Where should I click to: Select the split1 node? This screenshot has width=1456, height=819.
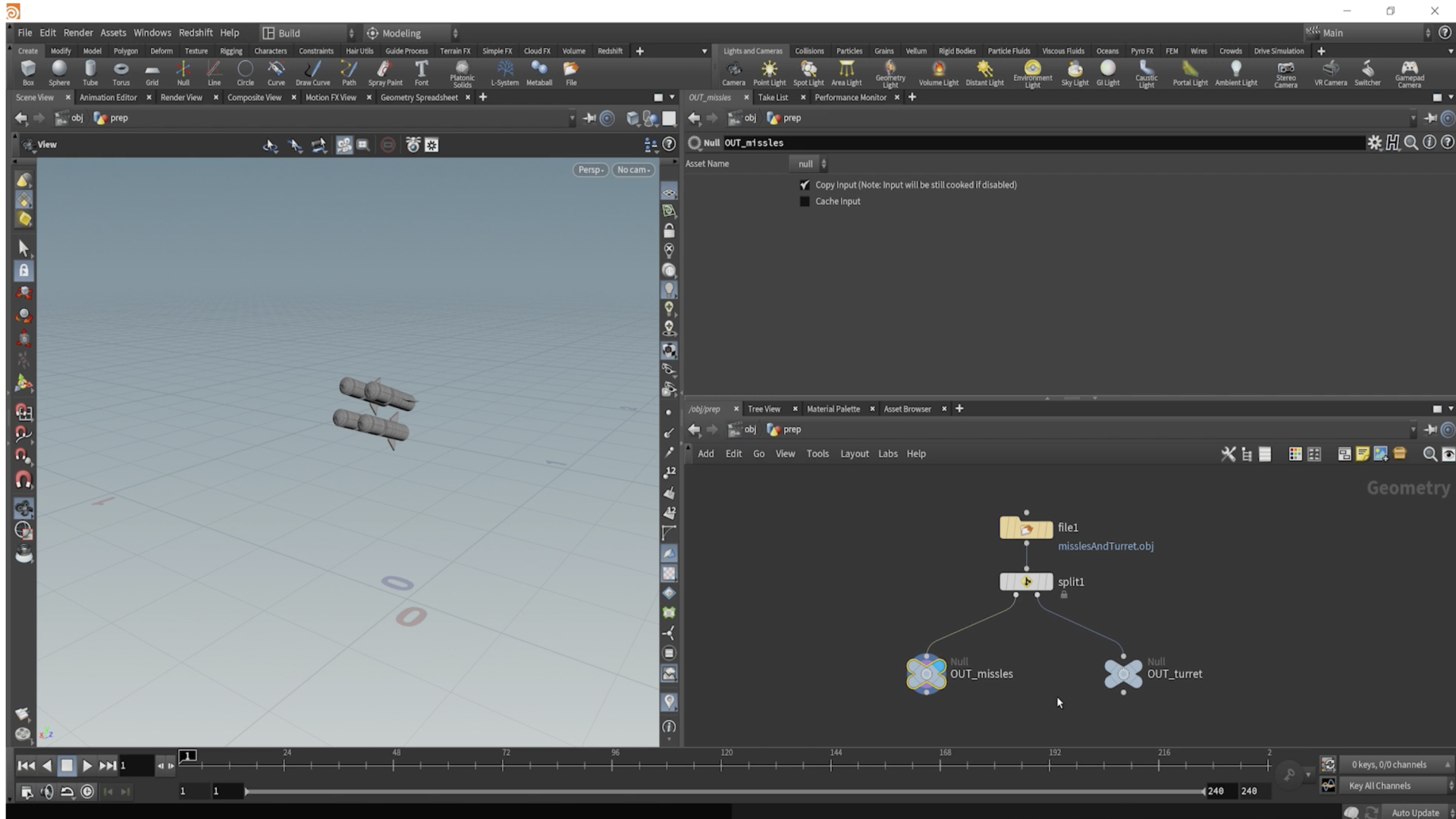pyautogui.click(x=1026, y=582)
